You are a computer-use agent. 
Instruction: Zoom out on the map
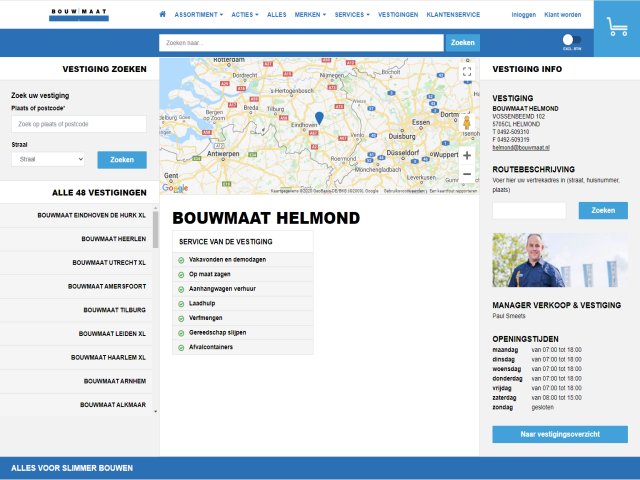point(466,175)
